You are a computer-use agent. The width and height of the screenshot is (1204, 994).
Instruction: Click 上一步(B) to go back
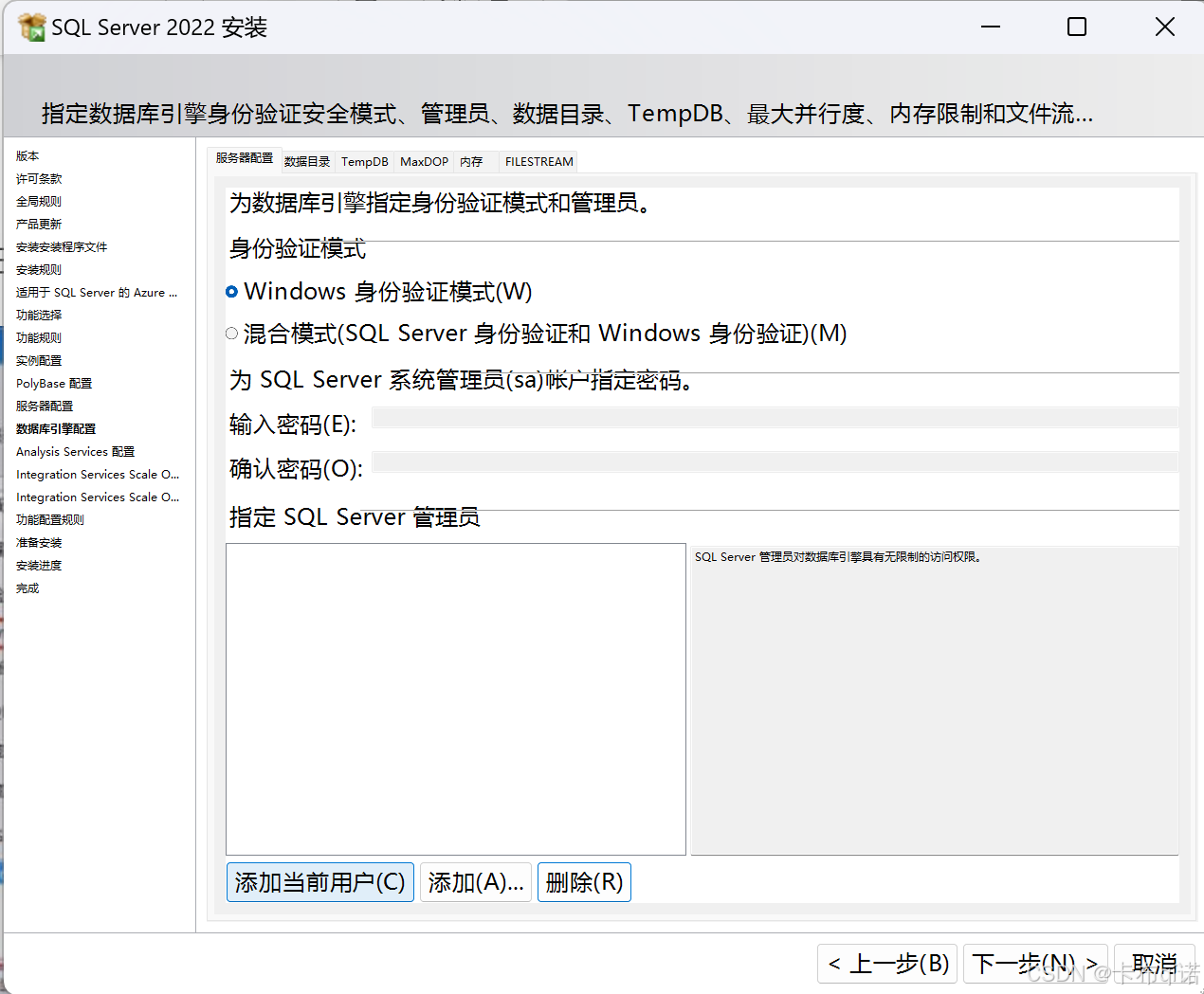coord(887,963)
